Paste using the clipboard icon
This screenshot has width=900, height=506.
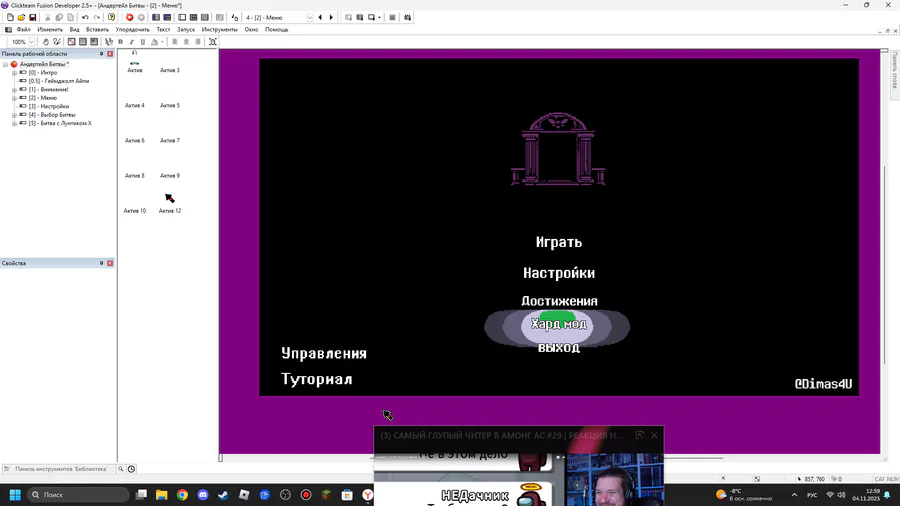pos(71,17)
